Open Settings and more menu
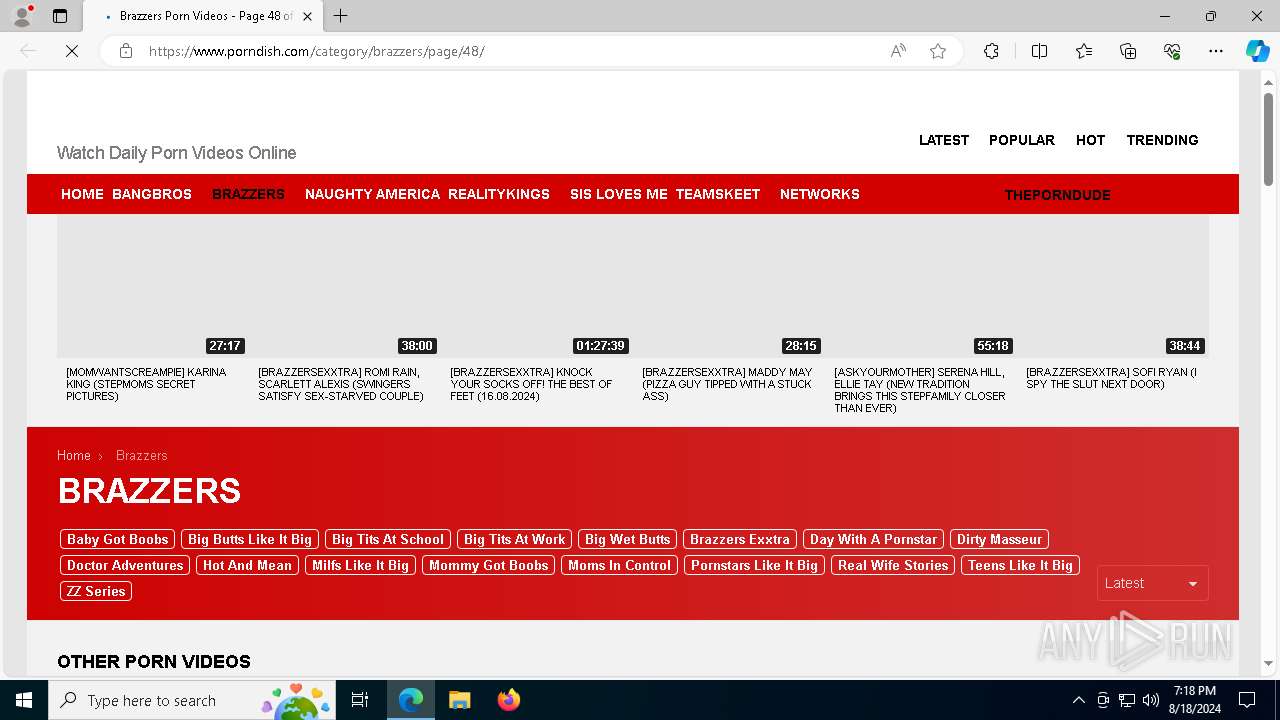 point(1216,51)
